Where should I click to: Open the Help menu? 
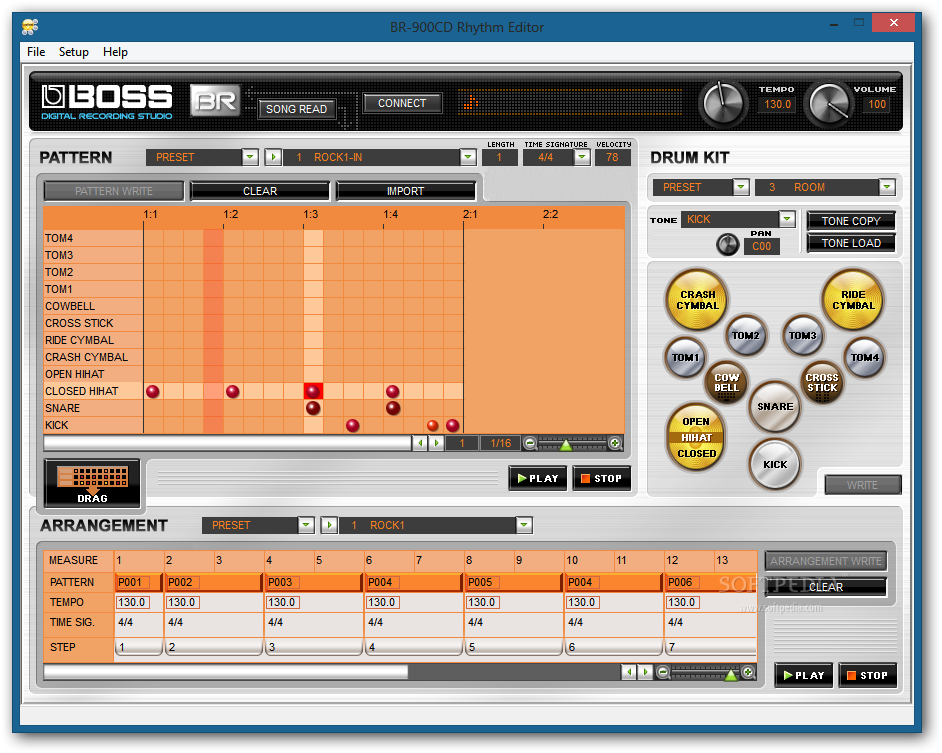click(x=115, y=52)
